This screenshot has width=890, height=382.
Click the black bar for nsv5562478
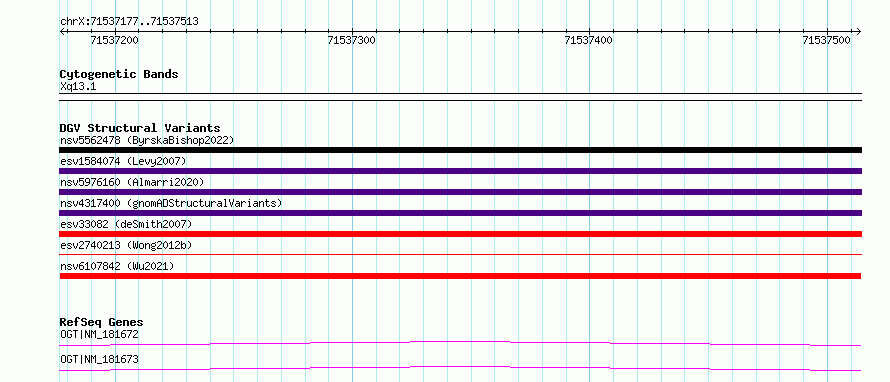[460, 150]
